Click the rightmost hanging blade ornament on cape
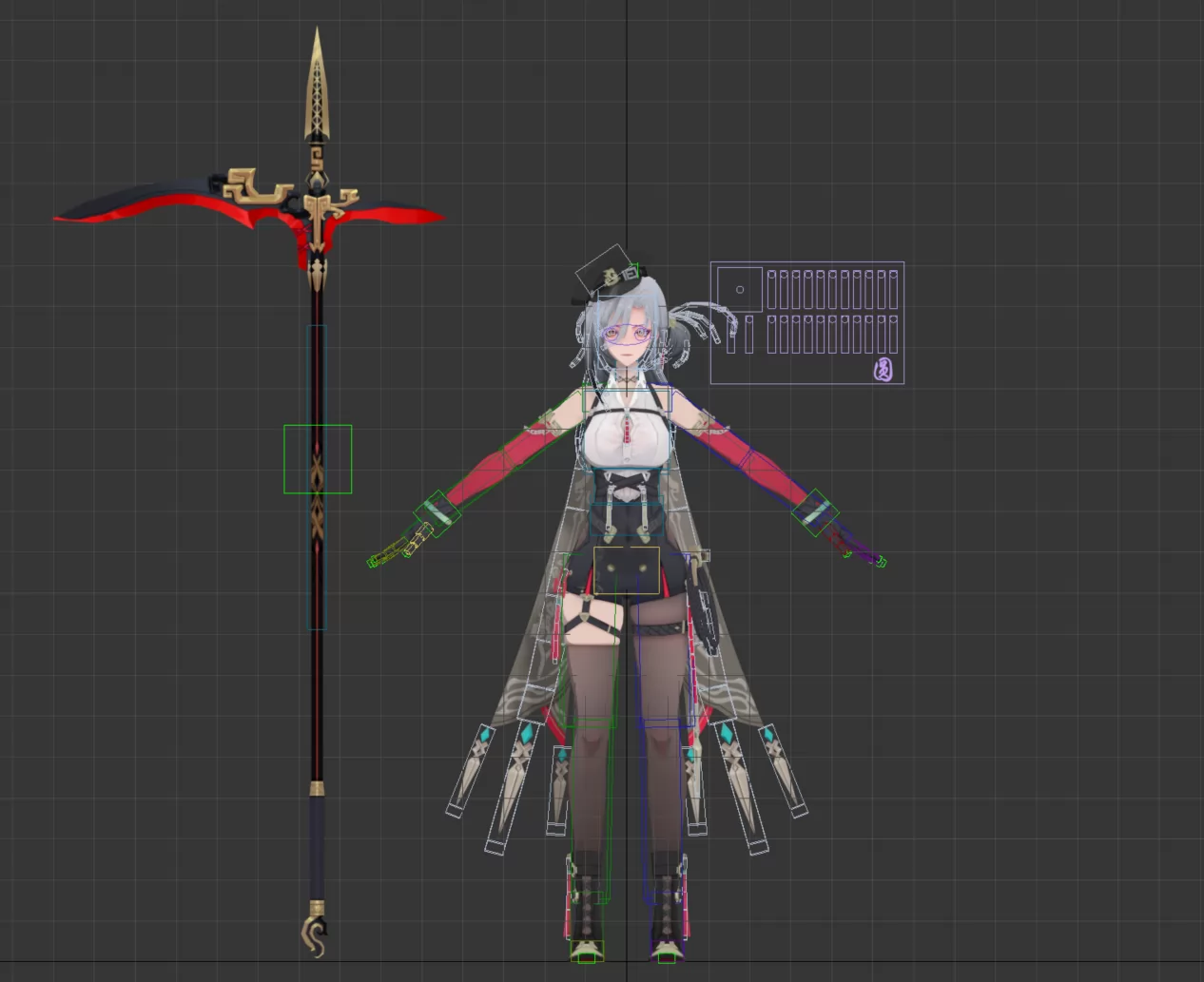1204x982 pixels. click(x=783, y=771)
